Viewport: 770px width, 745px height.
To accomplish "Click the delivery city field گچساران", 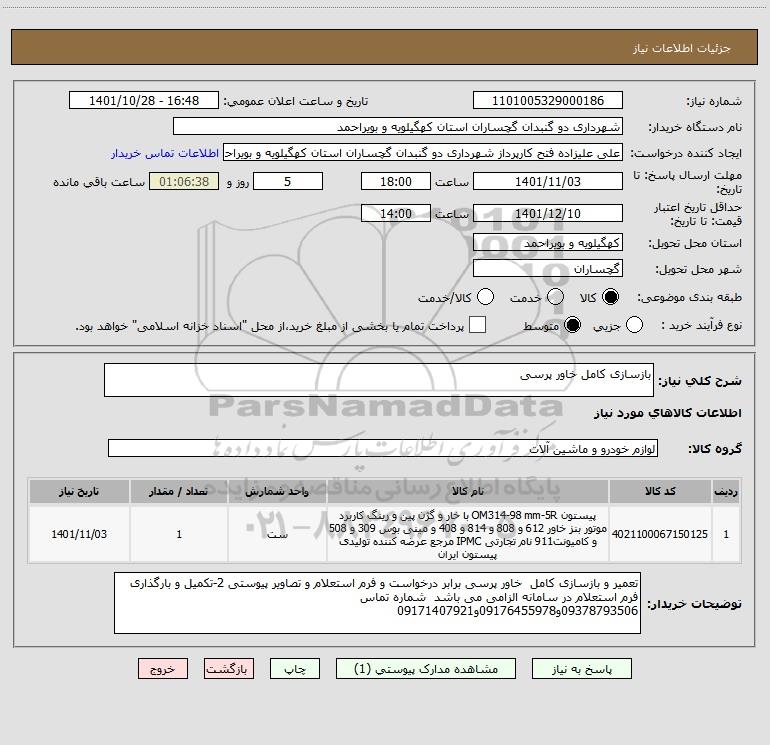I will (548, 269).
